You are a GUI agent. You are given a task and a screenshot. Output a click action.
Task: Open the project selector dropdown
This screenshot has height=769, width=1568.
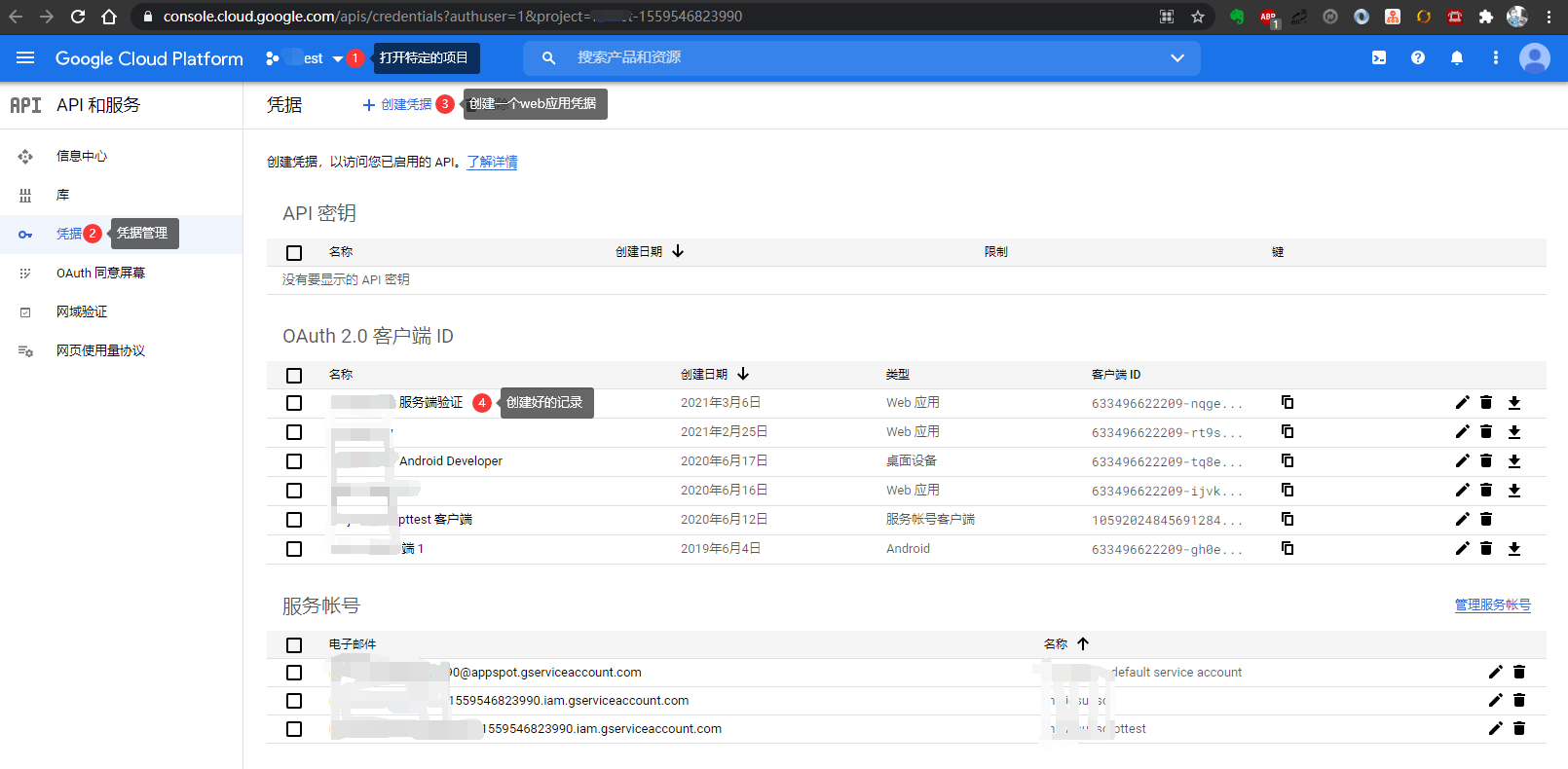click(305, 58)
